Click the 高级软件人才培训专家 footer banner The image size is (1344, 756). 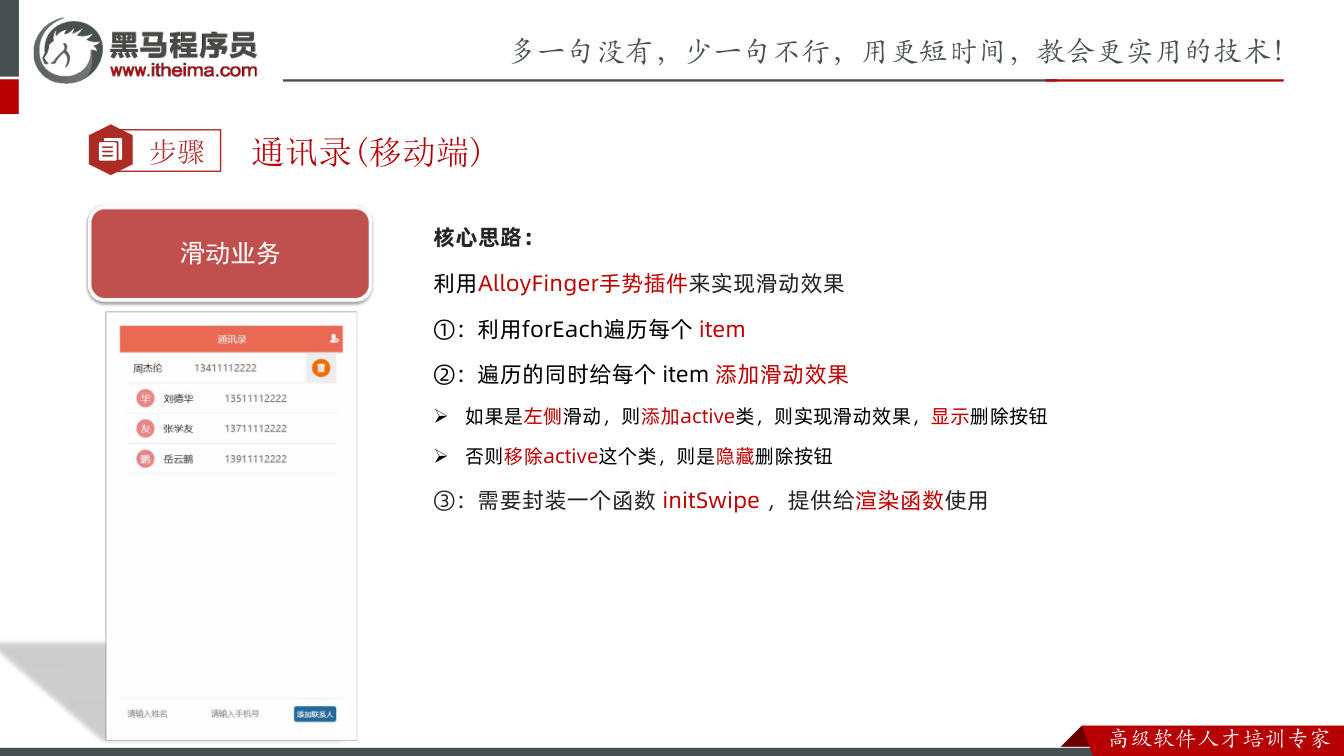click(1220, 739)
